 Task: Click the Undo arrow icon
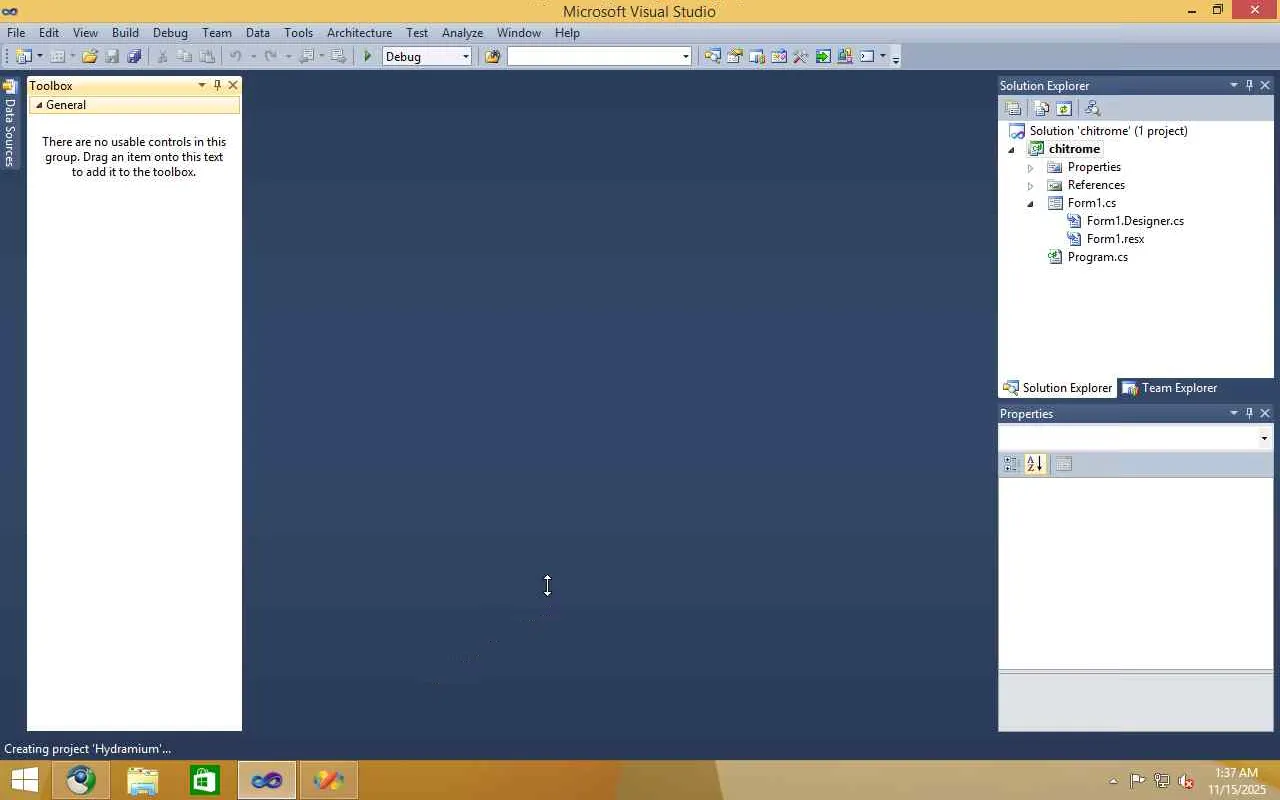click(235, 57)
